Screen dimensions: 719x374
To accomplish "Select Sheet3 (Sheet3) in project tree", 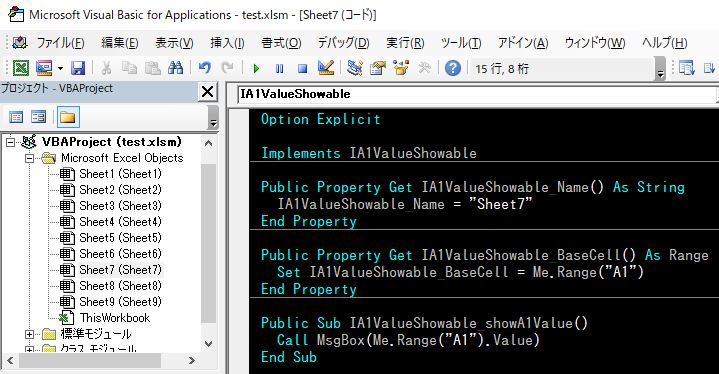I will coord(120,206).
